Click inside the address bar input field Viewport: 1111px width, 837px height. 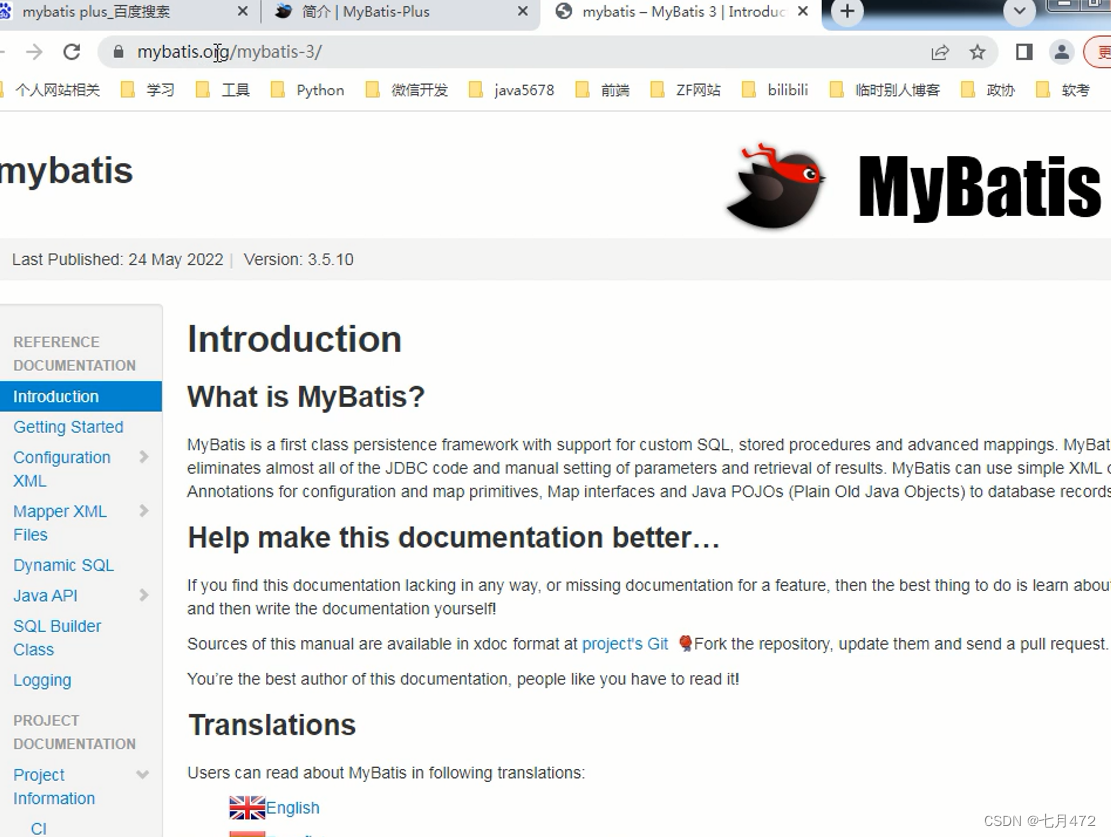[x=300, y=51]
